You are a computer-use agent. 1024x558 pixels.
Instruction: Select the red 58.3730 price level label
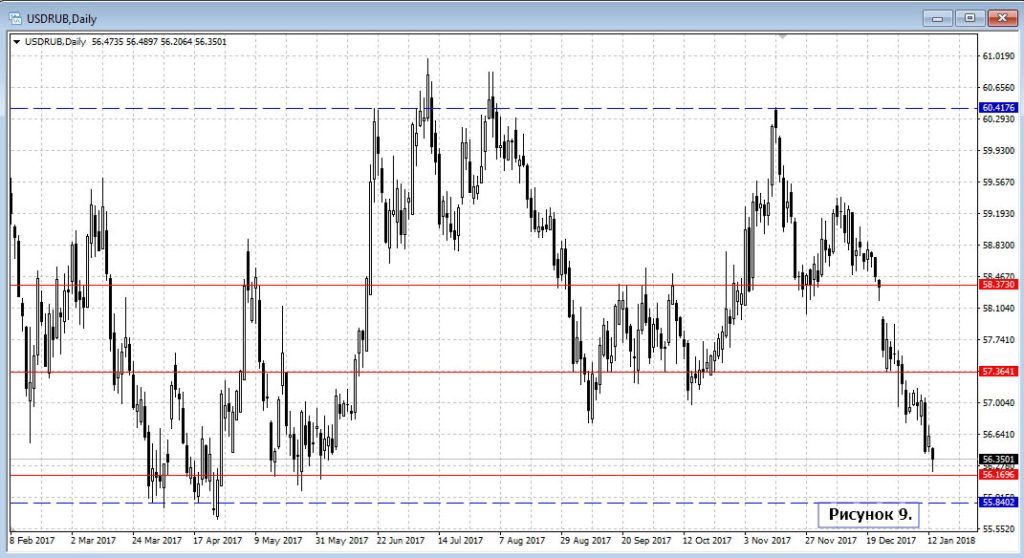tap(999, 285)
